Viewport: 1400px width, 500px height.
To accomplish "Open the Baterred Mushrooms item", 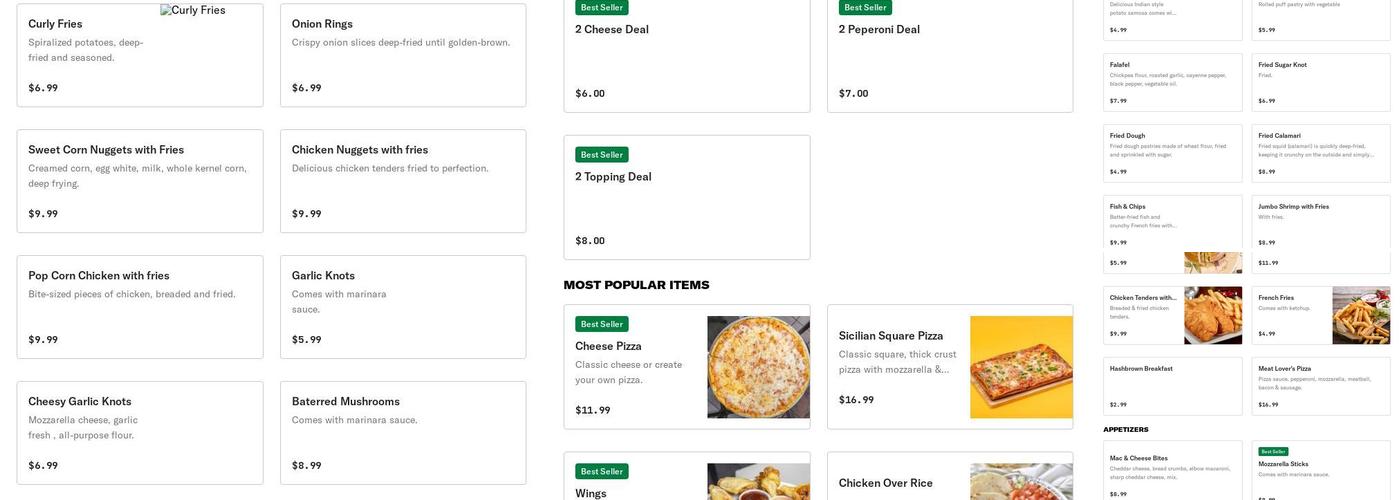I will (403, 433).
